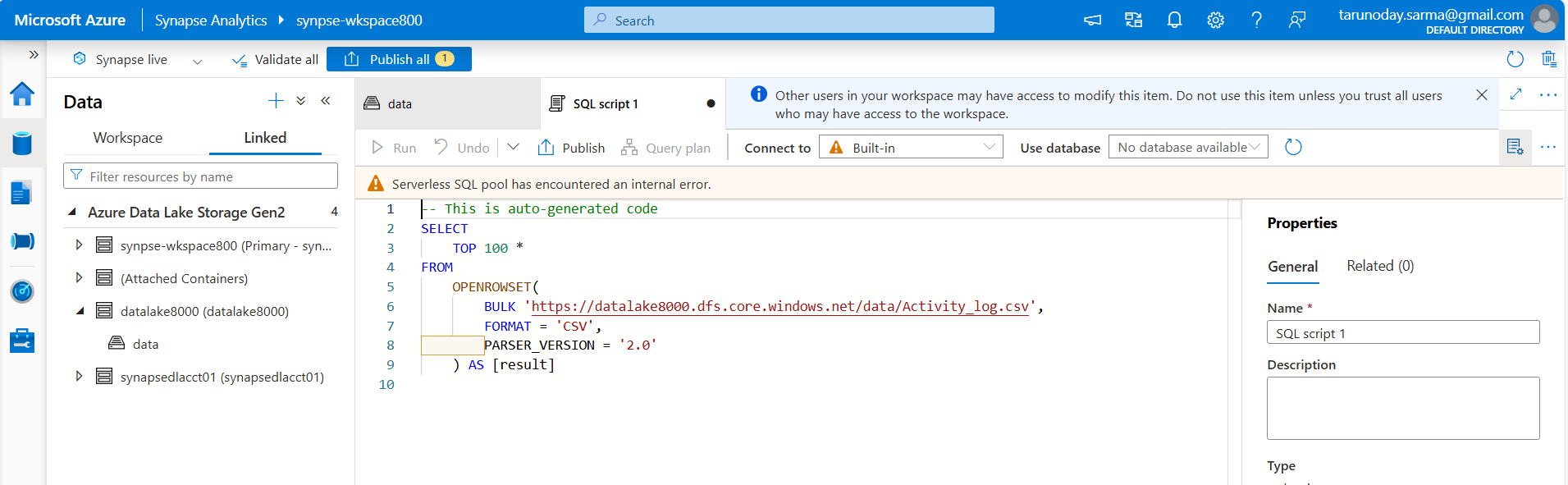The image size is (1568, 485).
Task: Switch to the Linked tab
Action: click(x=265, y=138)
